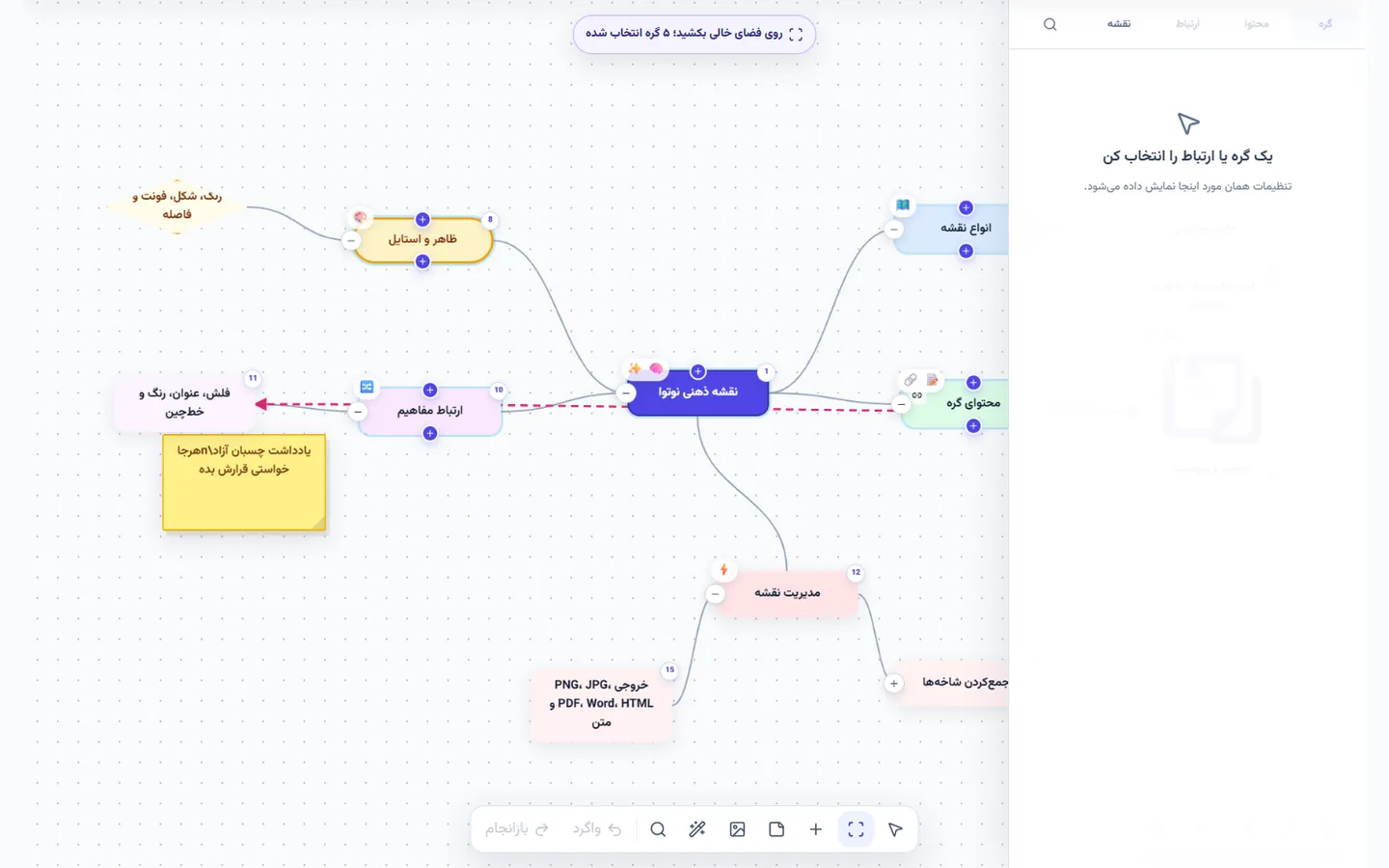
Task: Add a node below ظاهر و استایل
Action: click(422, 261)
